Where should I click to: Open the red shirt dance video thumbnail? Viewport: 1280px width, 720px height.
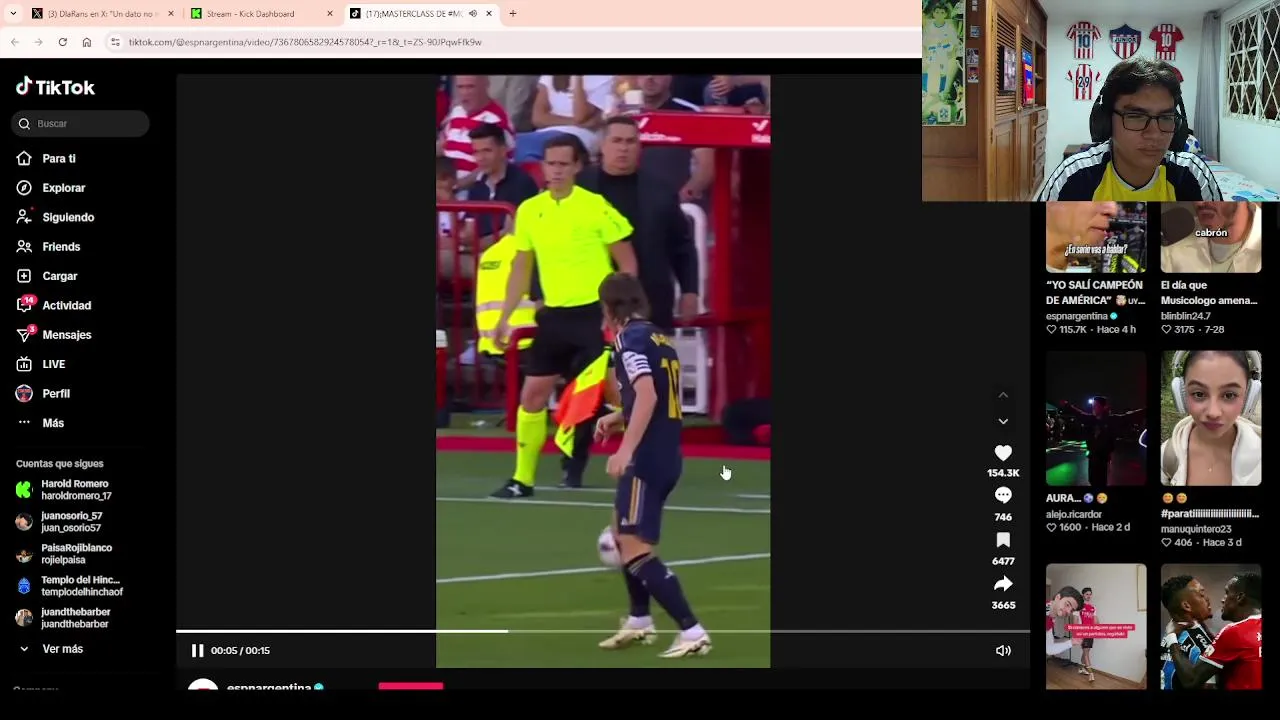[x=1096, y=627]
